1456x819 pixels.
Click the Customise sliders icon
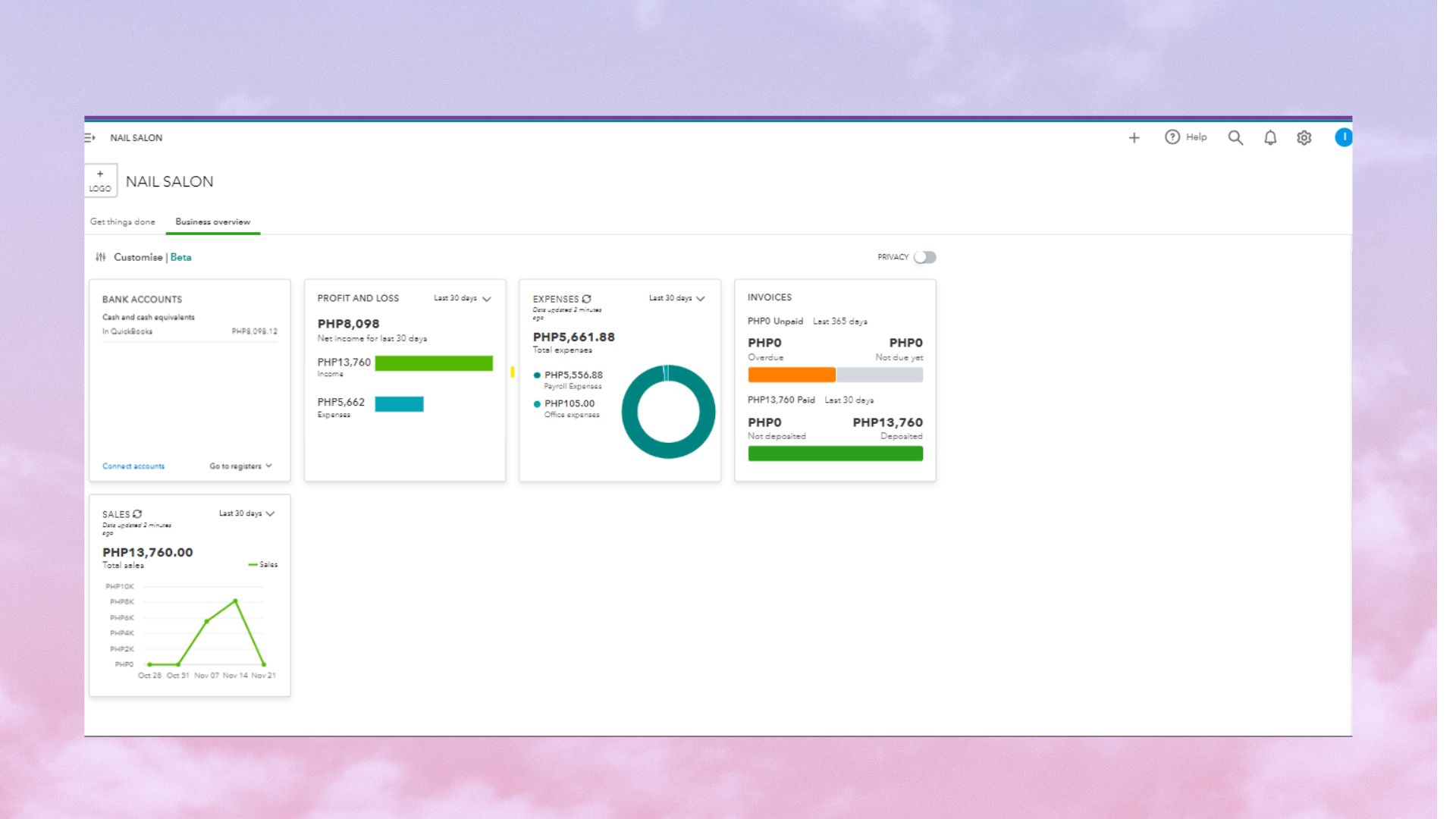(x=101, y=257)
